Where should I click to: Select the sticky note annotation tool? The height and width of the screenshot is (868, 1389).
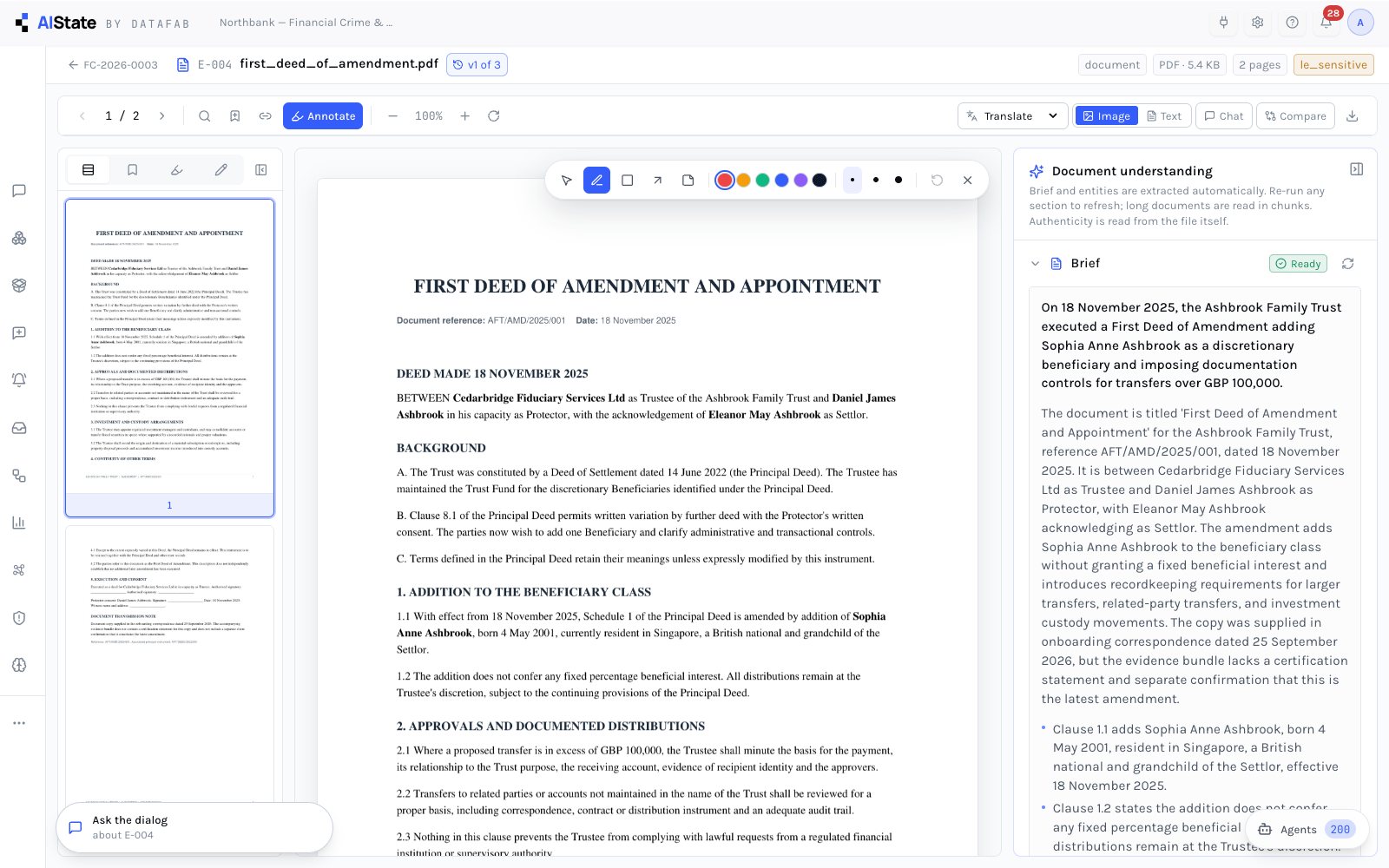(688, 180)
